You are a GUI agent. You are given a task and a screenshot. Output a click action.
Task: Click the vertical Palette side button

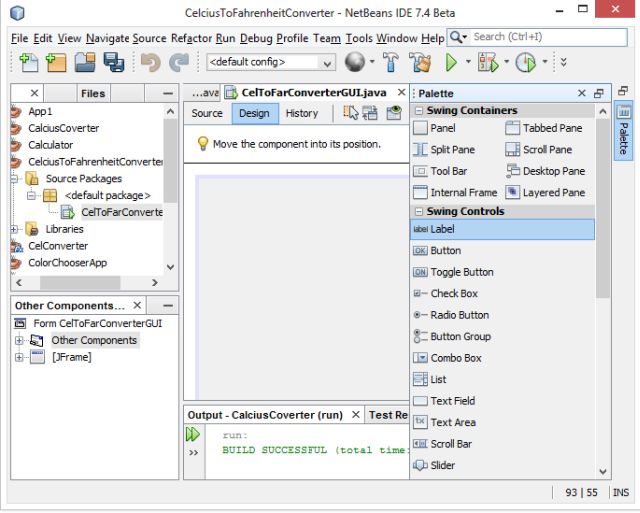[x=623, y=131]
